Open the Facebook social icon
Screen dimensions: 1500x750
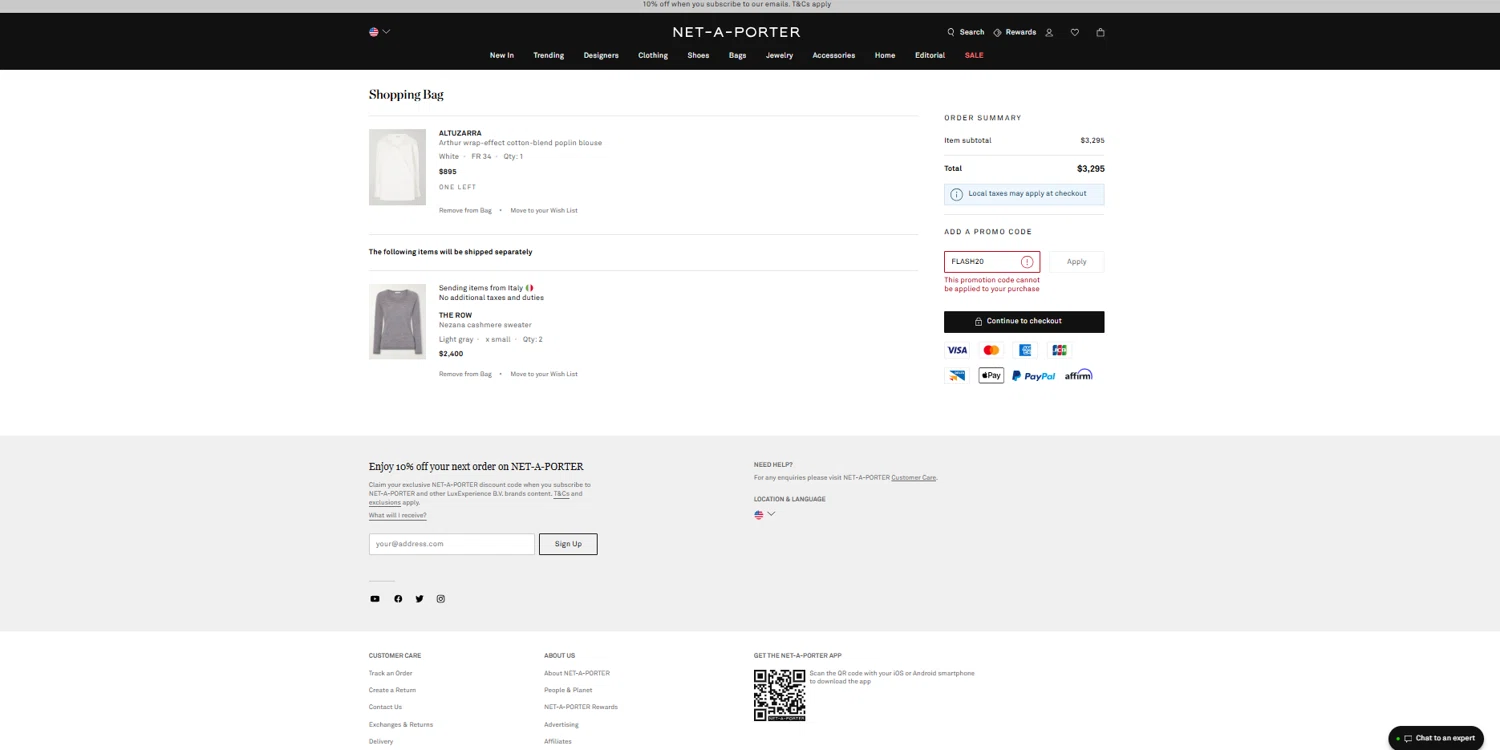(398, 599)
